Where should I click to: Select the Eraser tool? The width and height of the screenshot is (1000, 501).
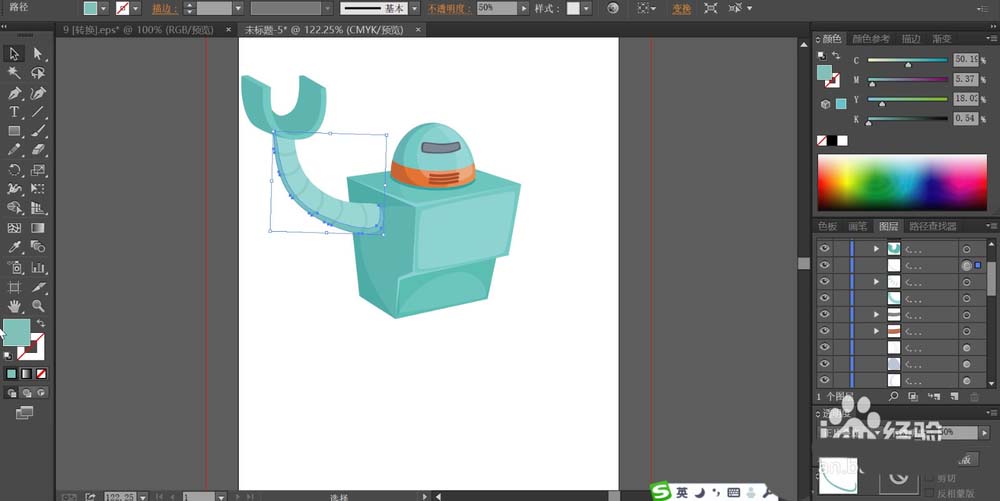(x=38, y=150)
